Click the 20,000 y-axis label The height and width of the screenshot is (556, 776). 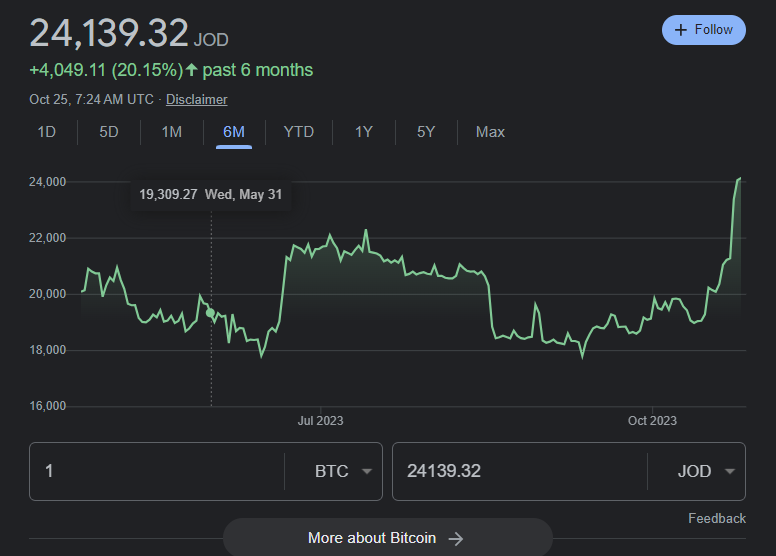(x=48, y=294)
